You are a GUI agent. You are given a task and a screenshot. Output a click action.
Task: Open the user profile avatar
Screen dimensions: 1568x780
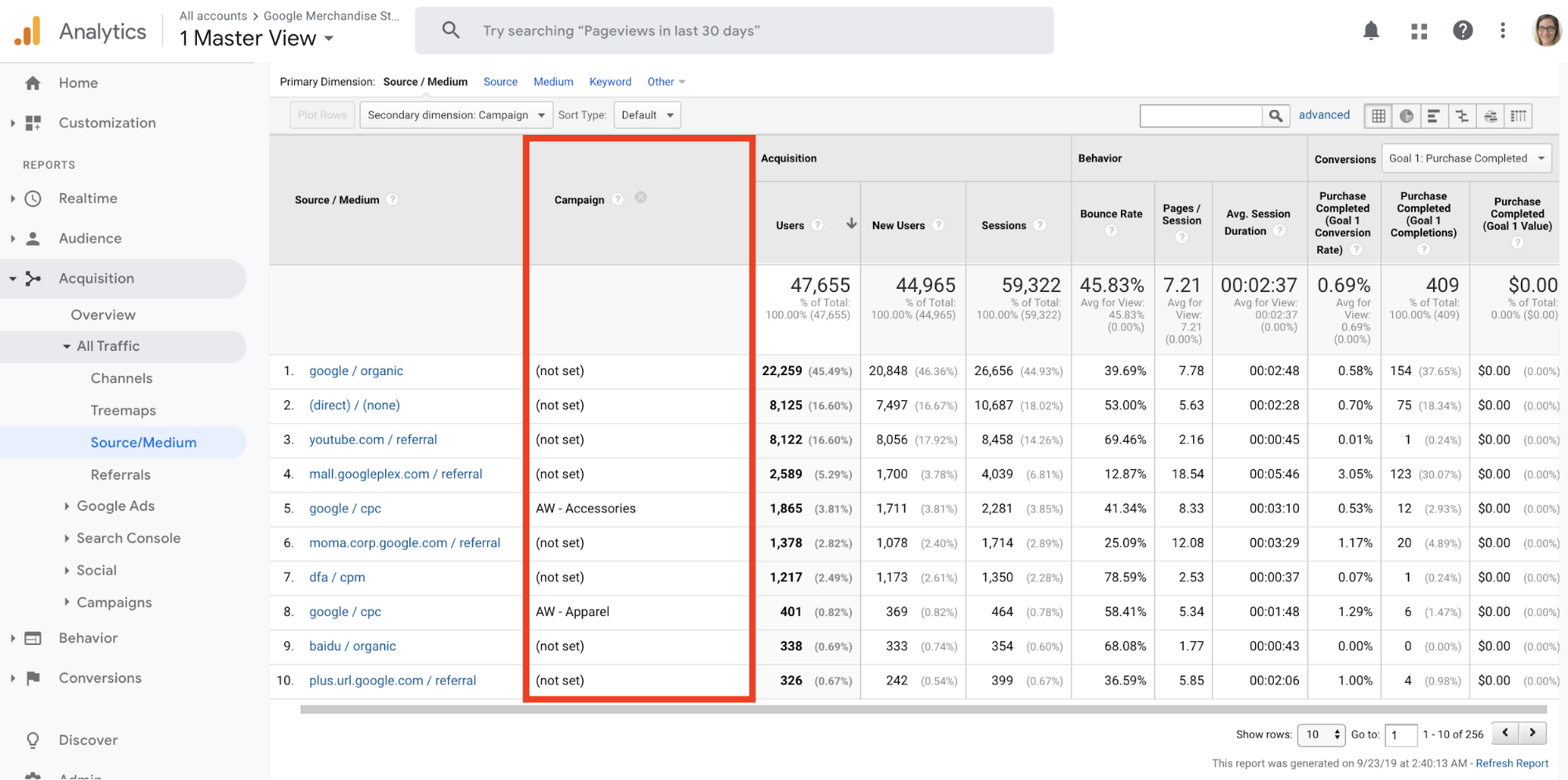pyautogui.click(x=1547, y=31)
